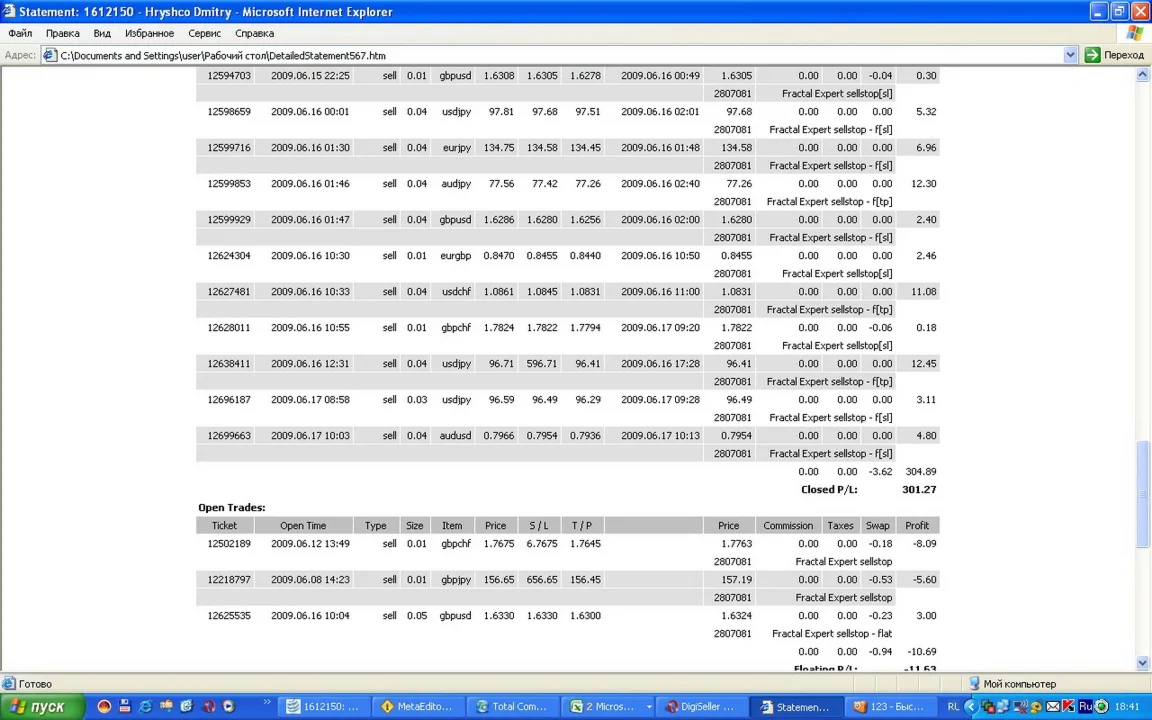Click the network computers tray icon
The image size is (1152, 720).
1004,707
